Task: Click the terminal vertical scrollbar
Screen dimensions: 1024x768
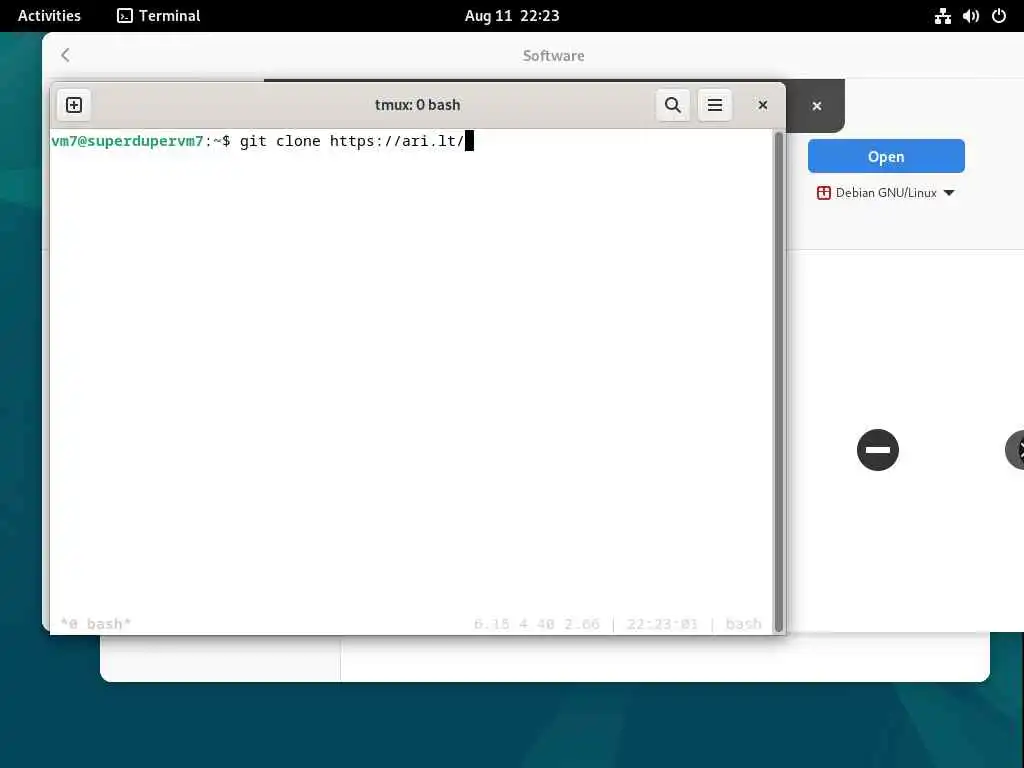Action: pos(778,381)
